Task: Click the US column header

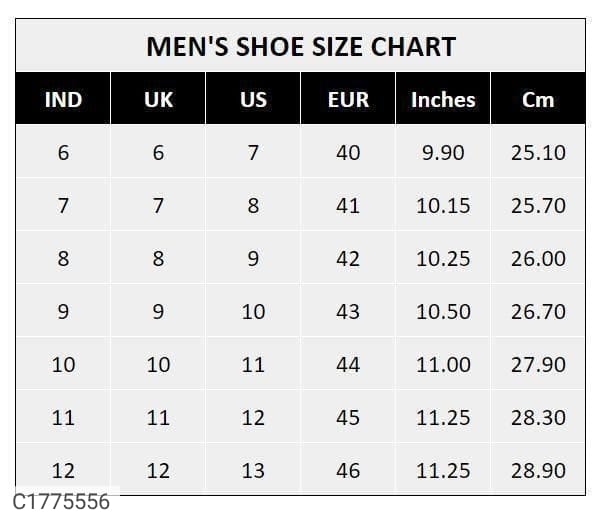Action: point(253,100)
